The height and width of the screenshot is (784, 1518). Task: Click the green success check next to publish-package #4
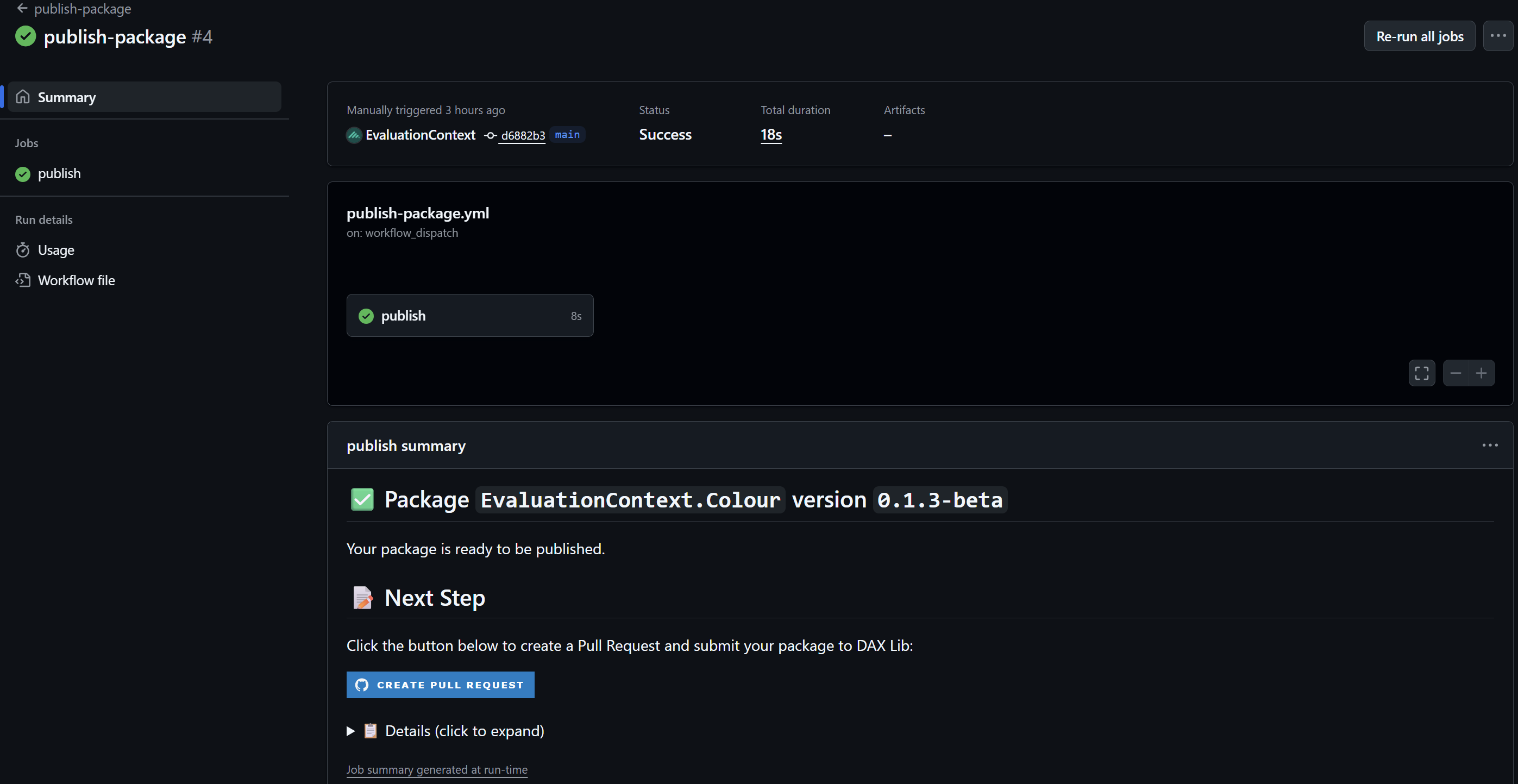click(x=25, y=36)
